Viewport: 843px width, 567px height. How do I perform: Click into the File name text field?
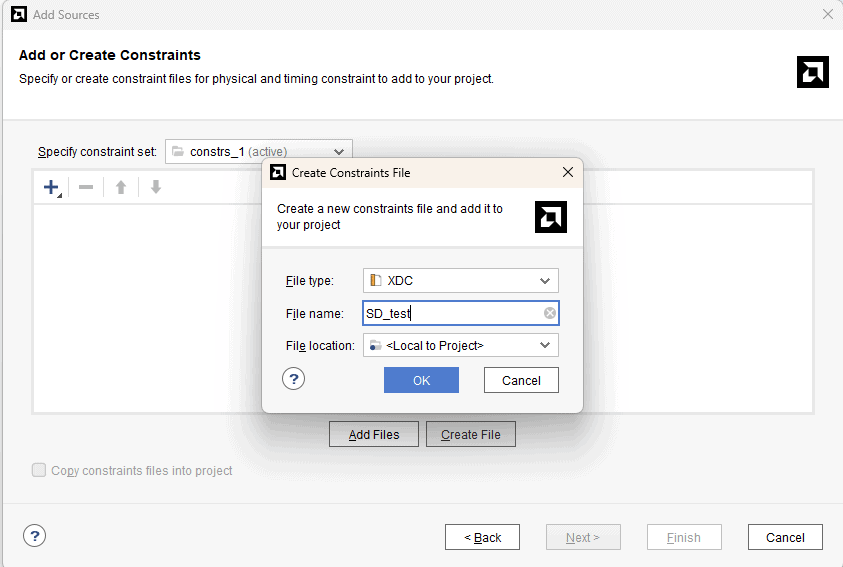(x=450, y=314)
